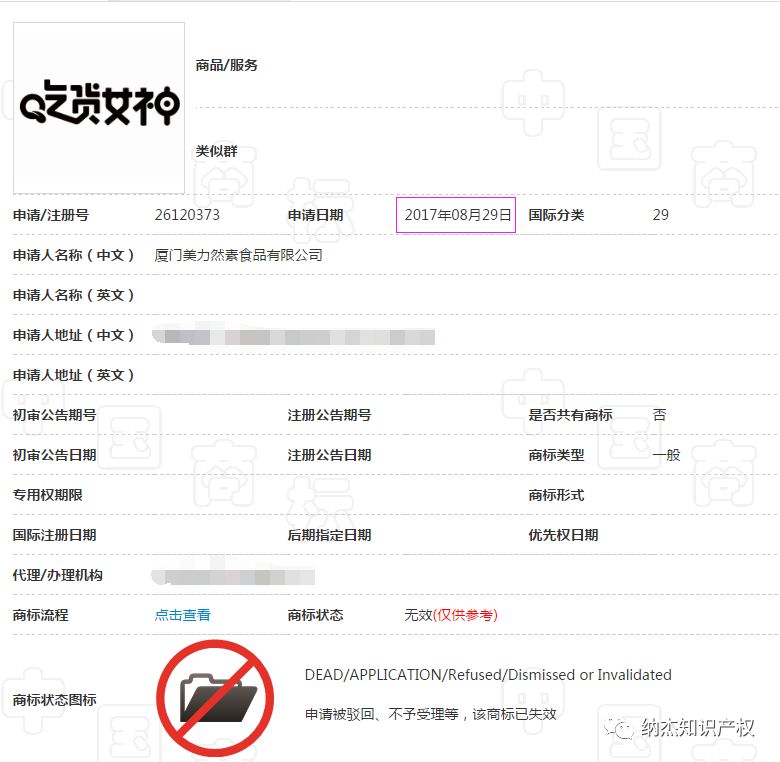Click the 无效(仅供参考) status value
Image resolution: width=780 pixels, height=762 pixels.
[451, 615]
